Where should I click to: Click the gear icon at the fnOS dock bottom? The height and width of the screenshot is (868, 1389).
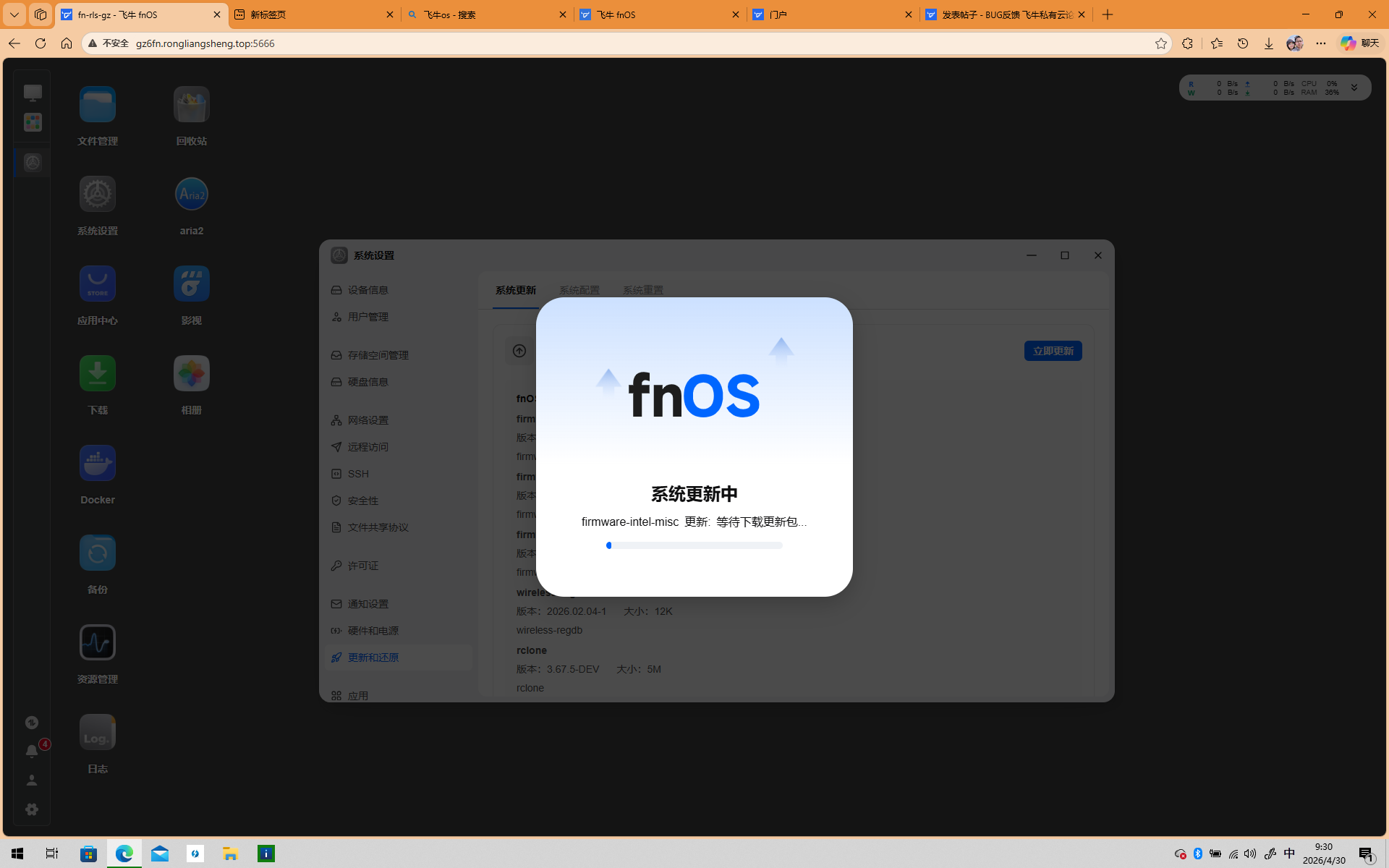pyautogui.click(x=32, y=809)
